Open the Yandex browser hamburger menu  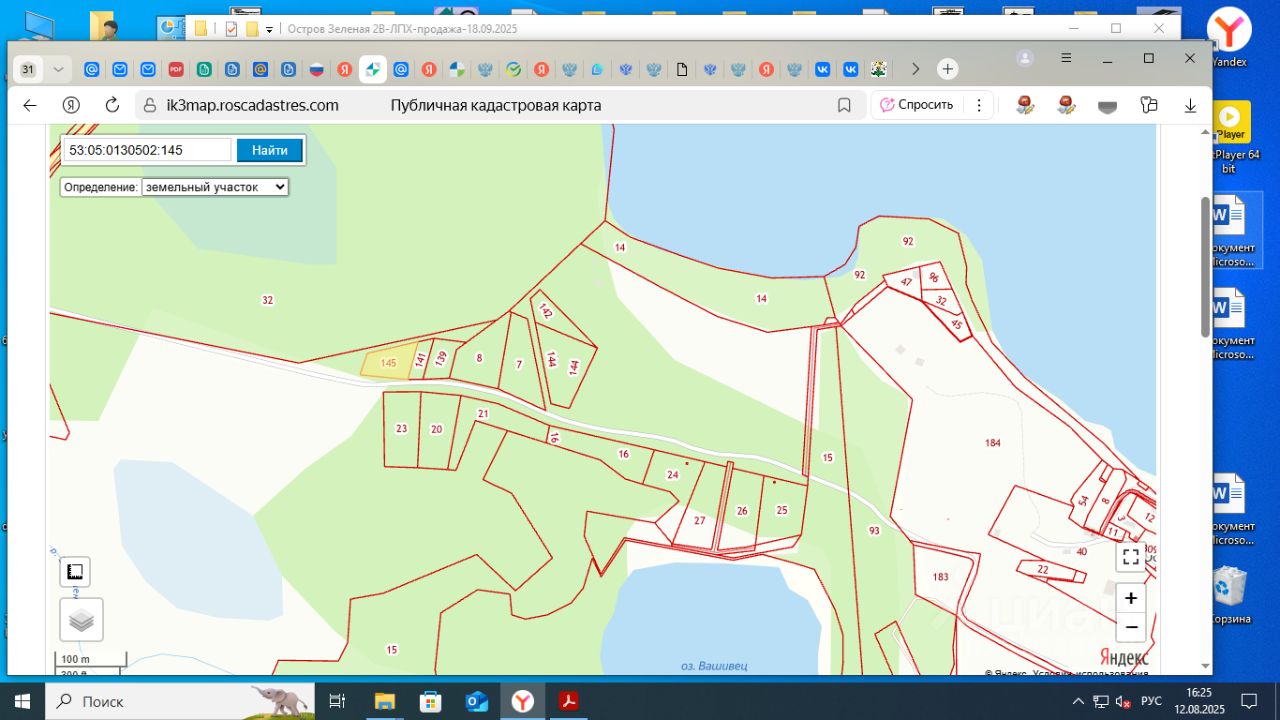[x=1067, y=58]
